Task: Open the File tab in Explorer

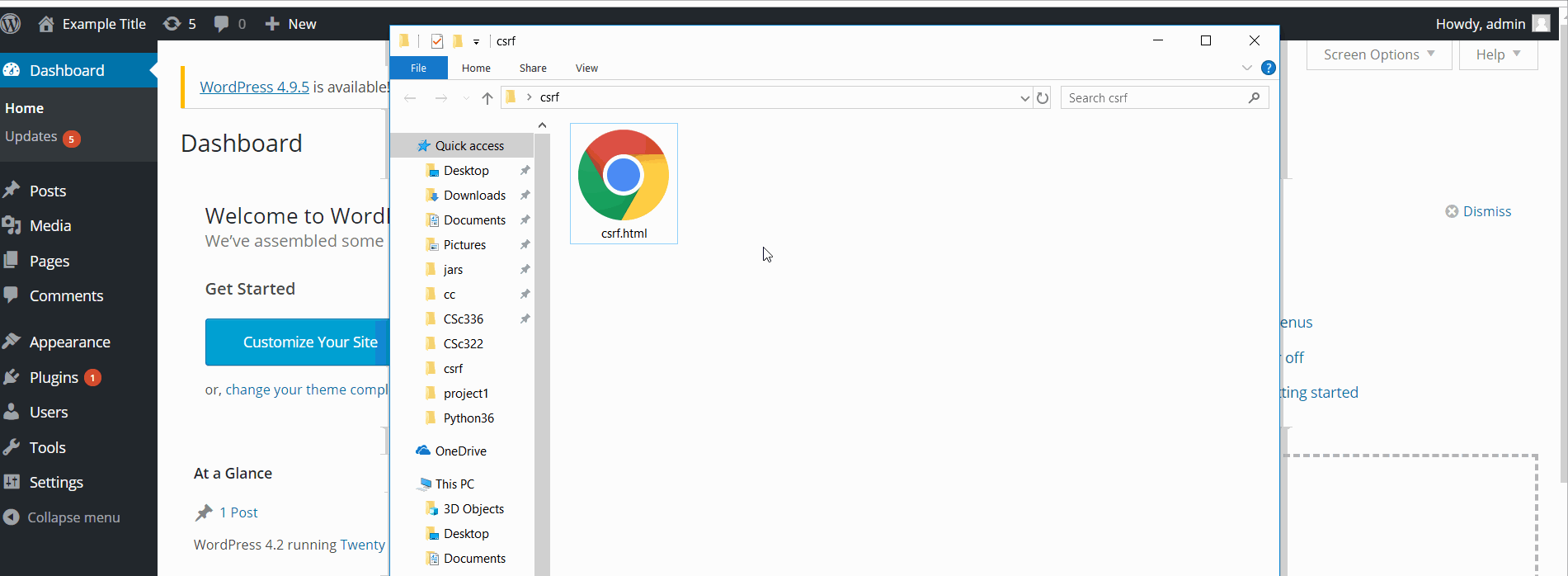Action: pyautogui.click(x=418, y=68)
